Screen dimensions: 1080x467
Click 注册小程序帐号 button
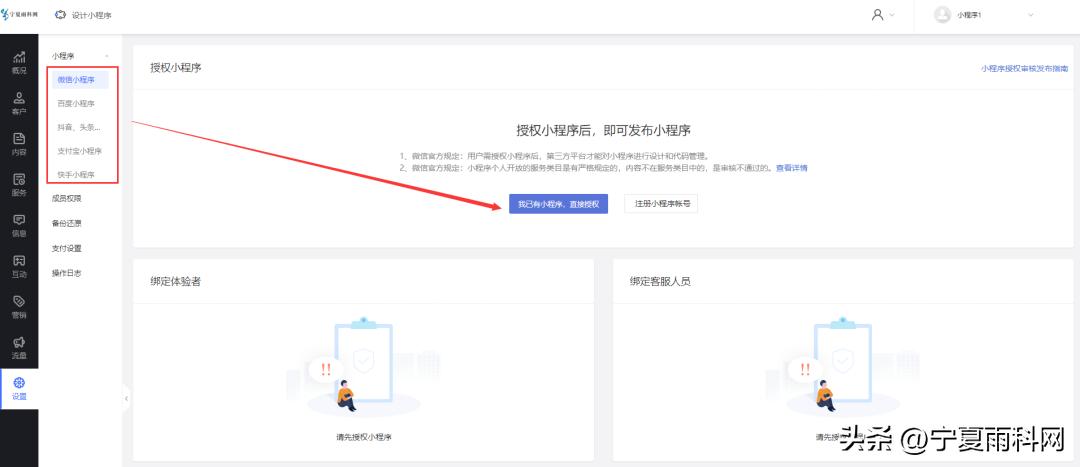click(661, 204)
